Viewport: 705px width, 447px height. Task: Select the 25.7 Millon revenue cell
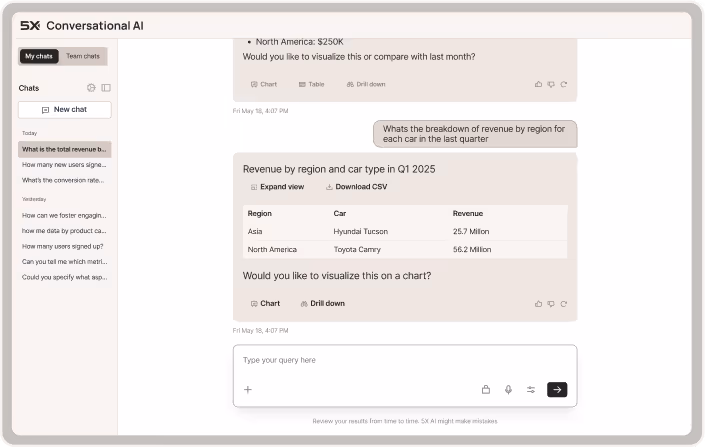coord(471,232)
